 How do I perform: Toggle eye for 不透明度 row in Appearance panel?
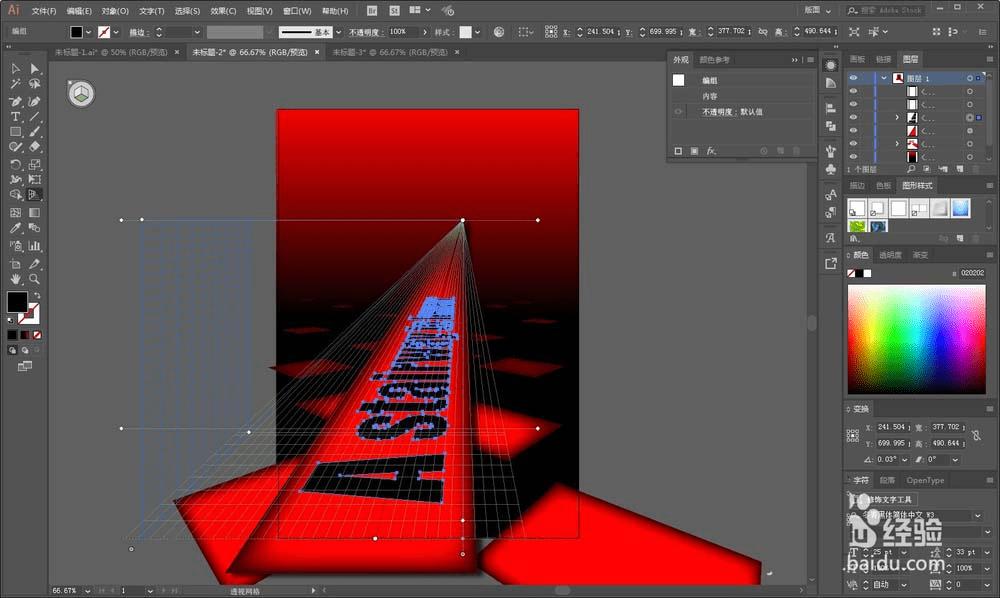[678, 112]
